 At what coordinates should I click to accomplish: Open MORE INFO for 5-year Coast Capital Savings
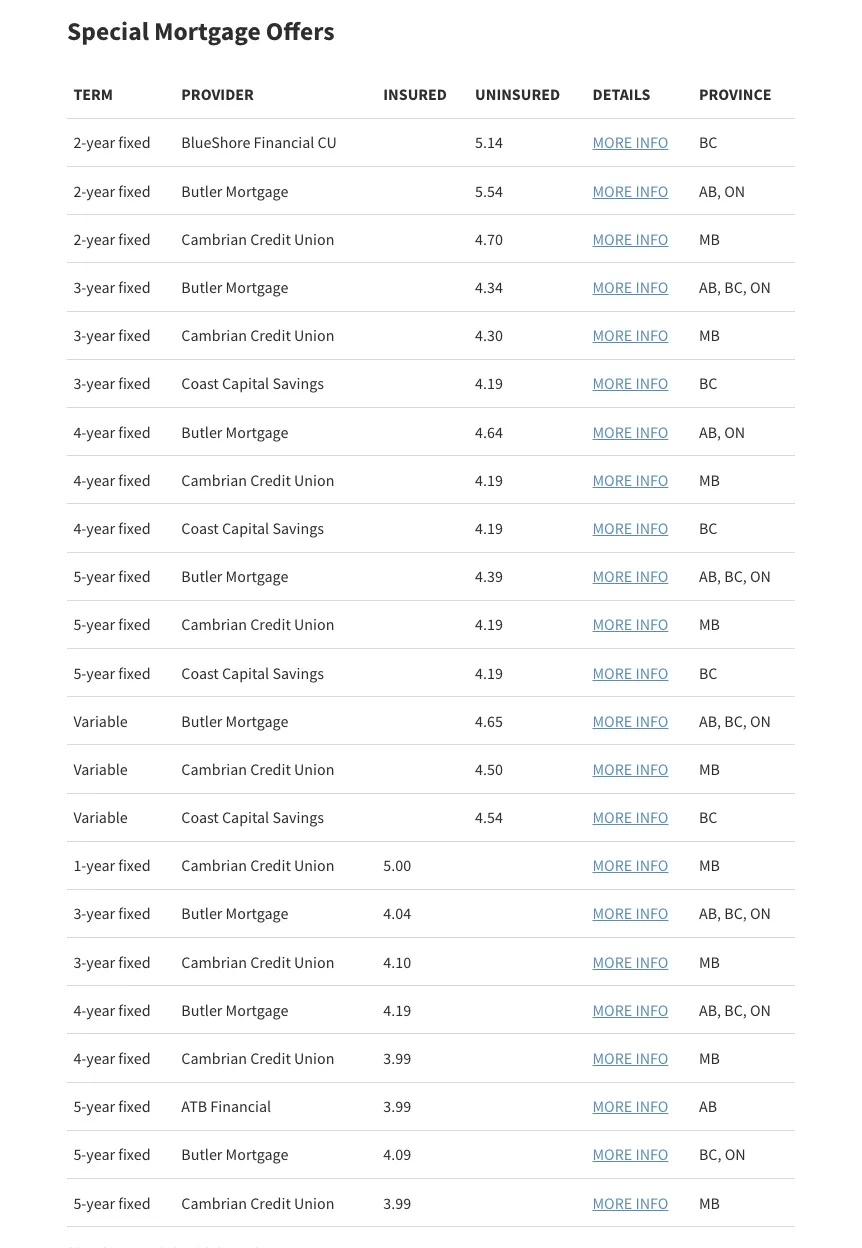pos(630,673)
